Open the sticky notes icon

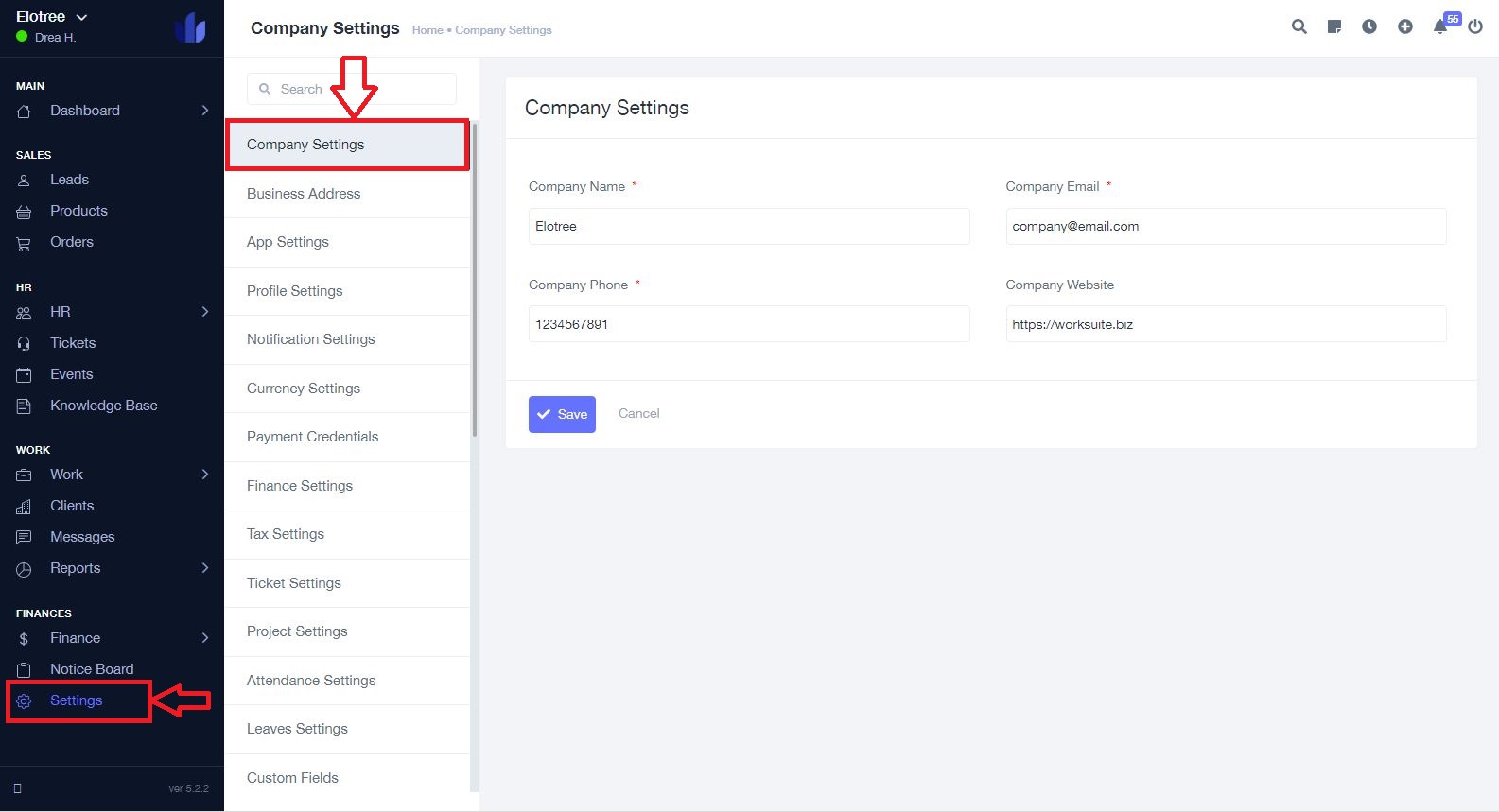tap(1334, 26)
